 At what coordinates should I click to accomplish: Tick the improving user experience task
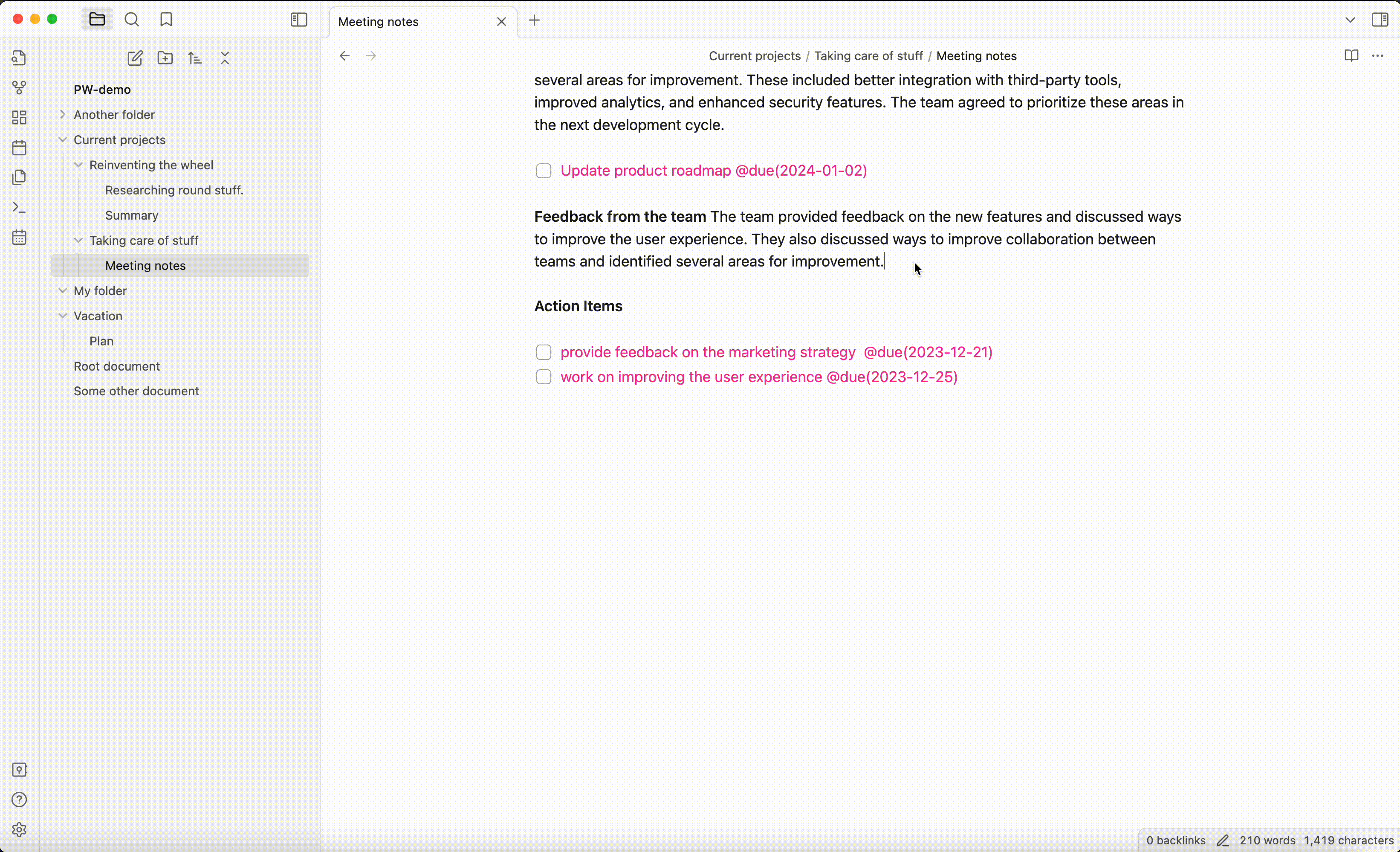(x=543, y=377)
